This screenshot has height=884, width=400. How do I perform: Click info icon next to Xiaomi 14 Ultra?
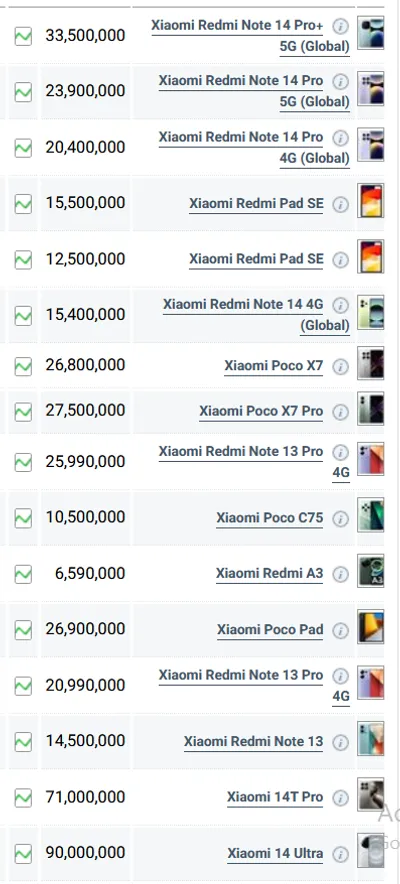pyautogui.click(x=340, y=854)
